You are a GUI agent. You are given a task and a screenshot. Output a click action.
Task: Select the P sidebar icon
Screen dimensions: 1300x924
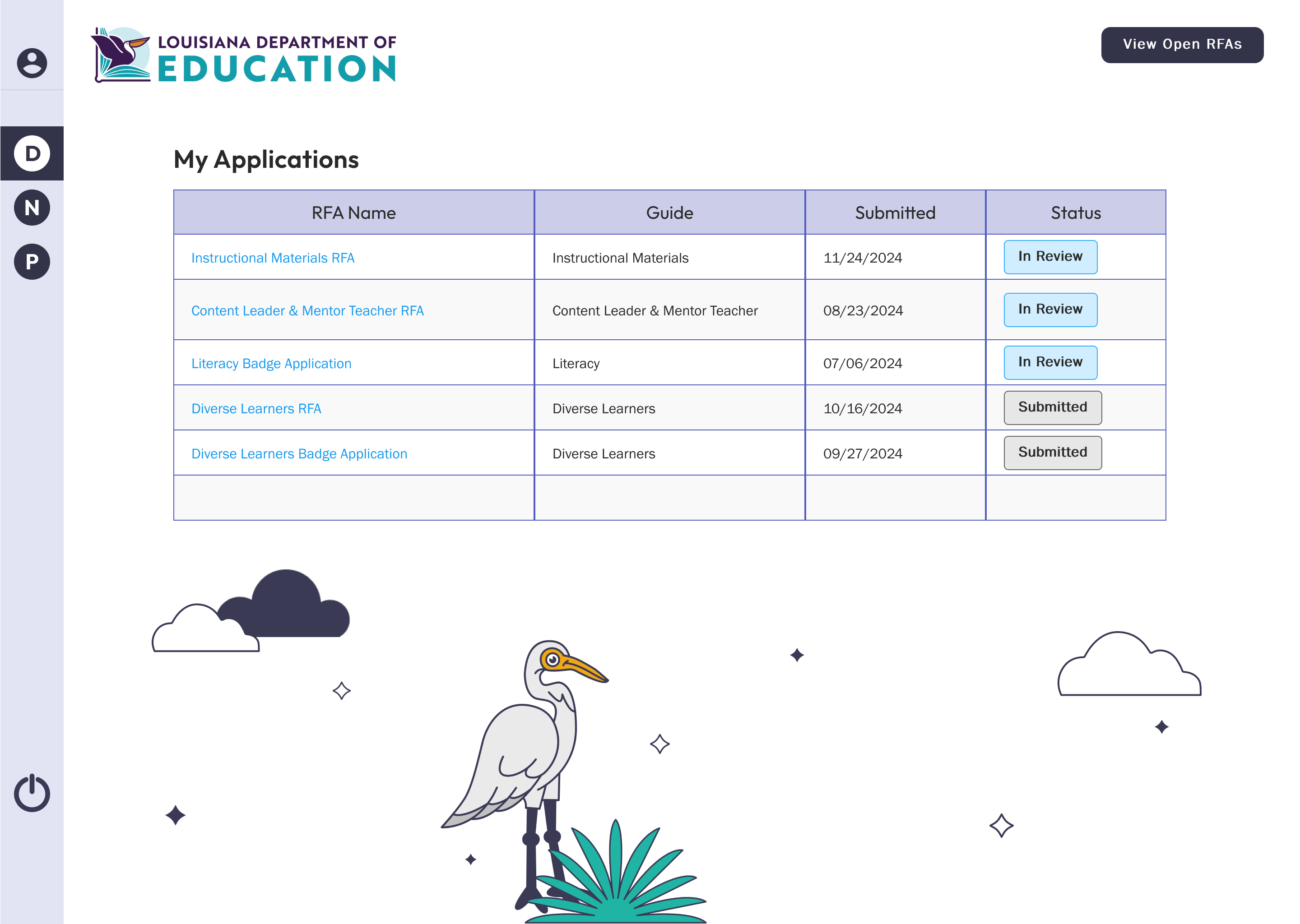32,262
